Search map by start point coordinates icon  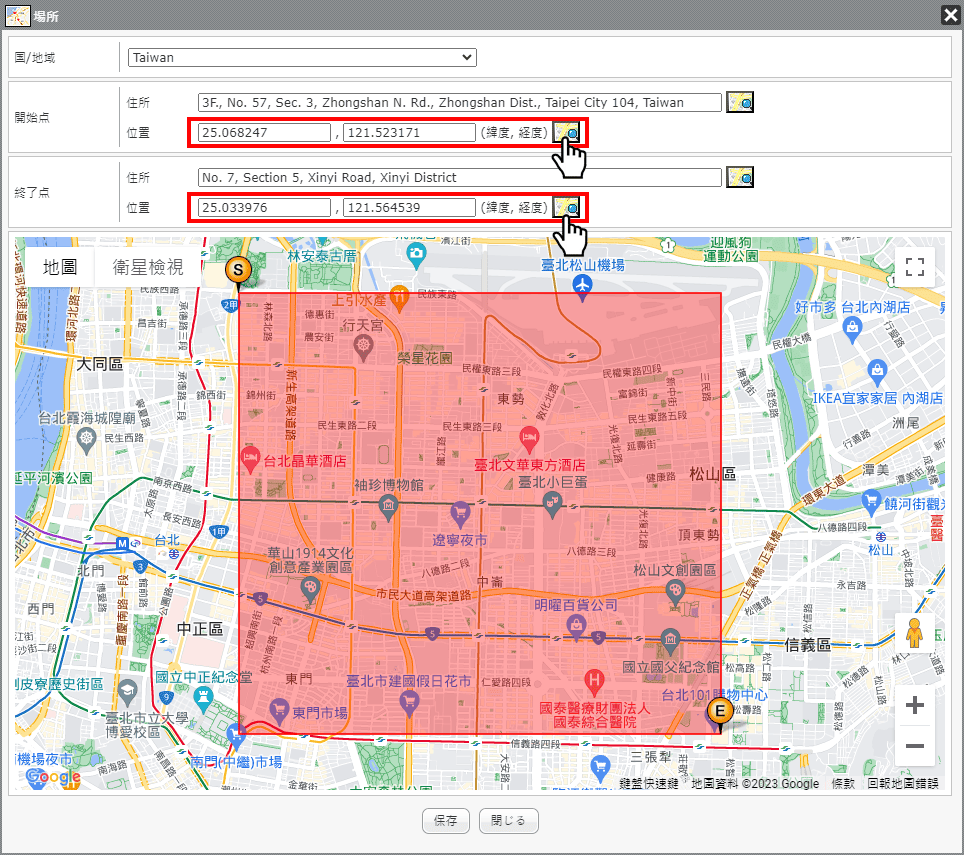566,132
